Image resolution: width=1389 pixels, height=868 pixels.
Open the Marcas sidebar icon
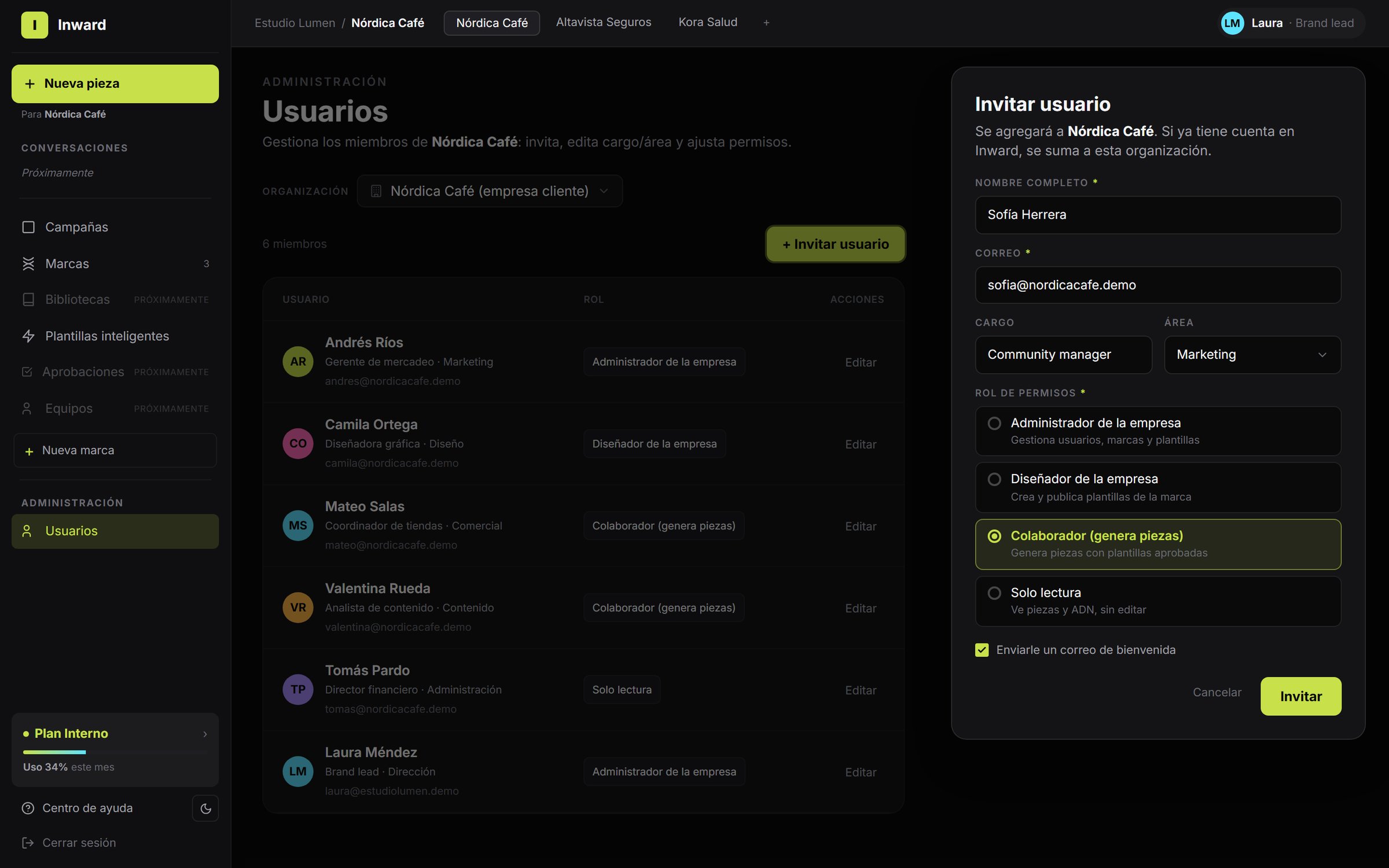coord(28,263)
